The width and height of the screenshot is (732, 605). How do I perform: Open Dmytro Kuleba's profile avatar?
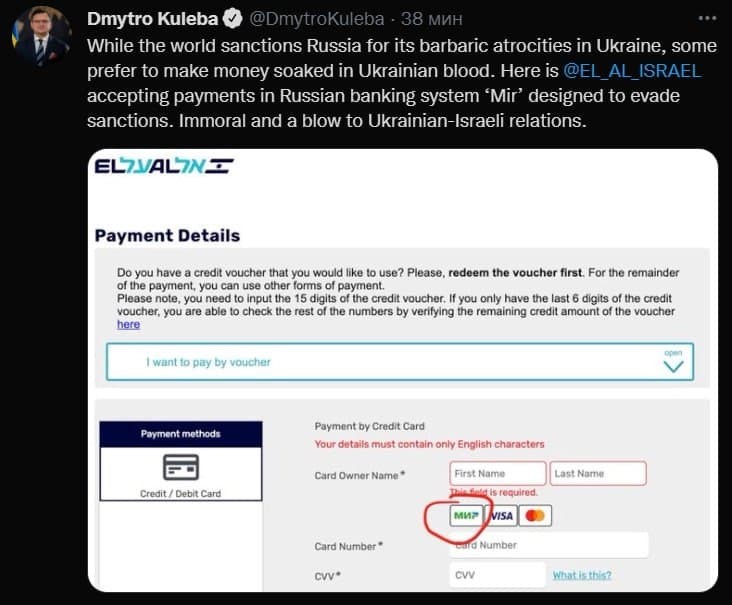pos(41,36)
